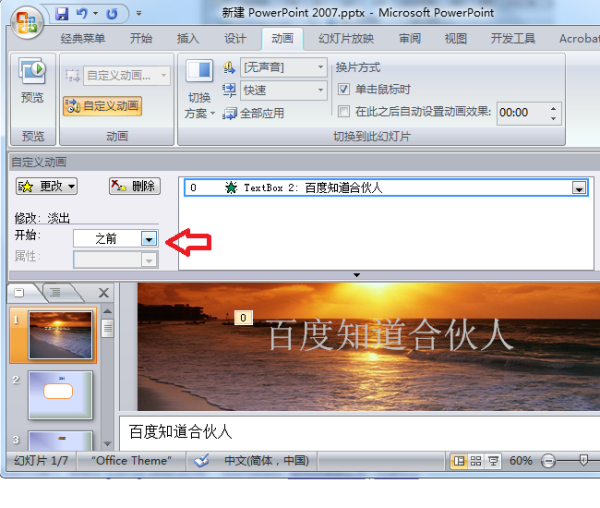Switch to slide sorter view
600x508 pixels.
tap(476, 461)
